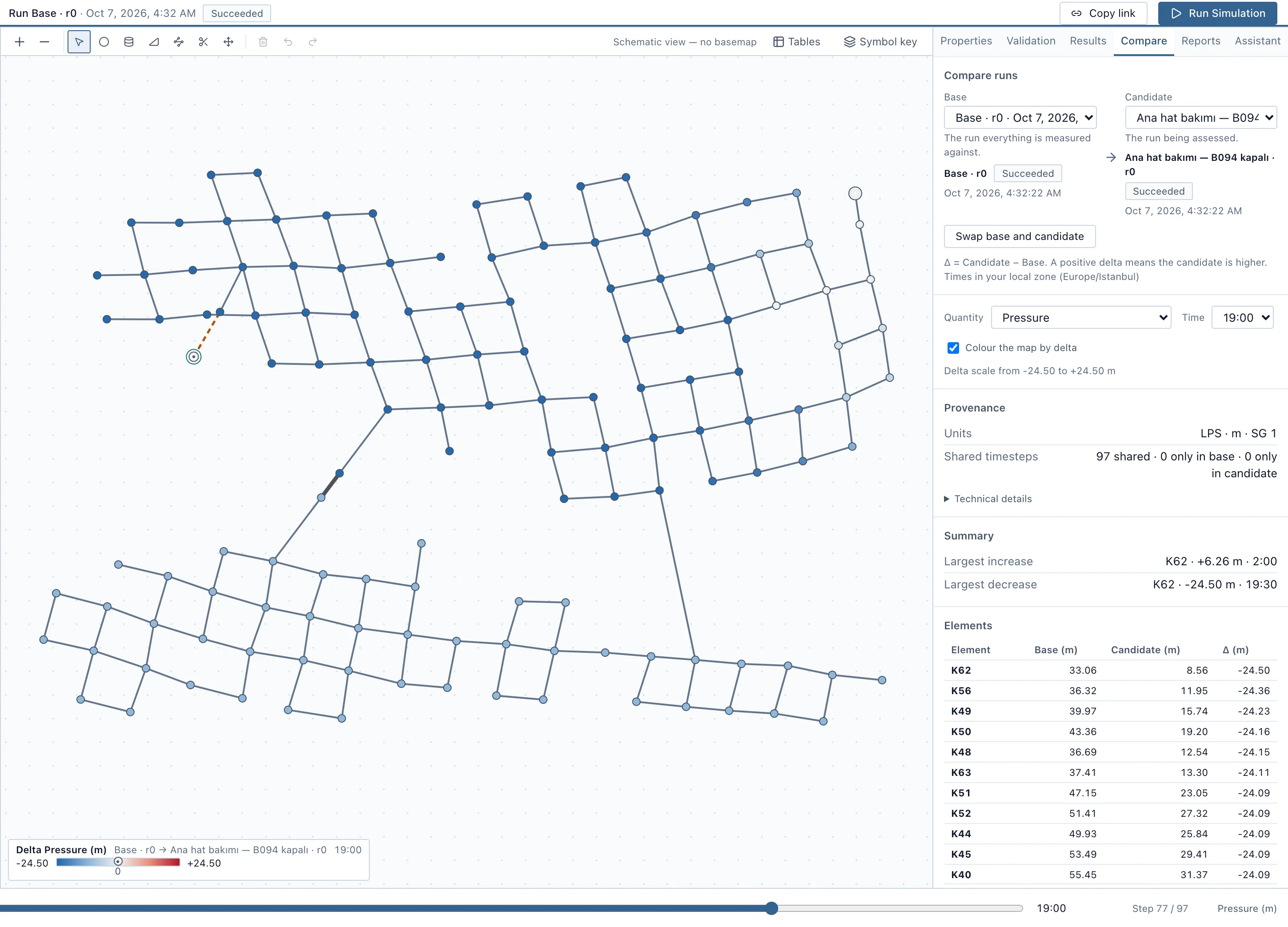The image size is (1288, 927).
Task: Uncheck Colour the map by delta
Action: 953,348
